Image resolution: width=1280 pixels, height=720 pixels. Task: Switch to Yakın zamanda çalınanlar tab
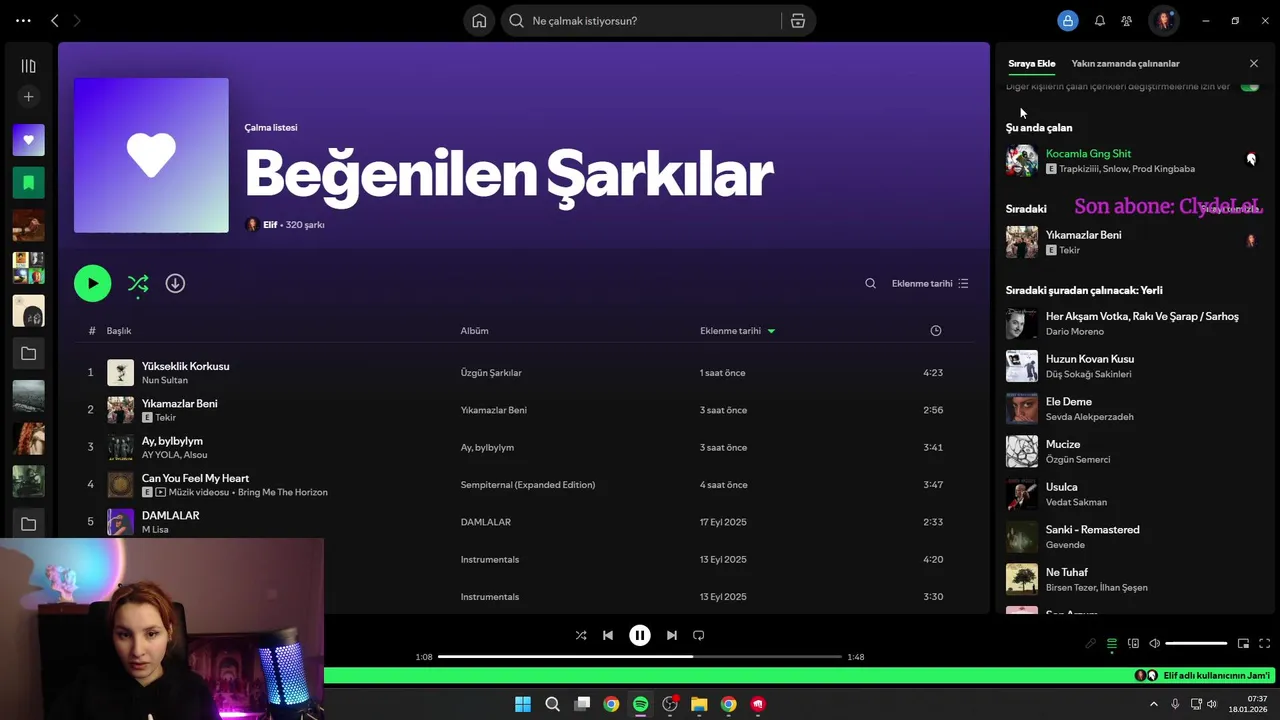(x=1125, y=64)
